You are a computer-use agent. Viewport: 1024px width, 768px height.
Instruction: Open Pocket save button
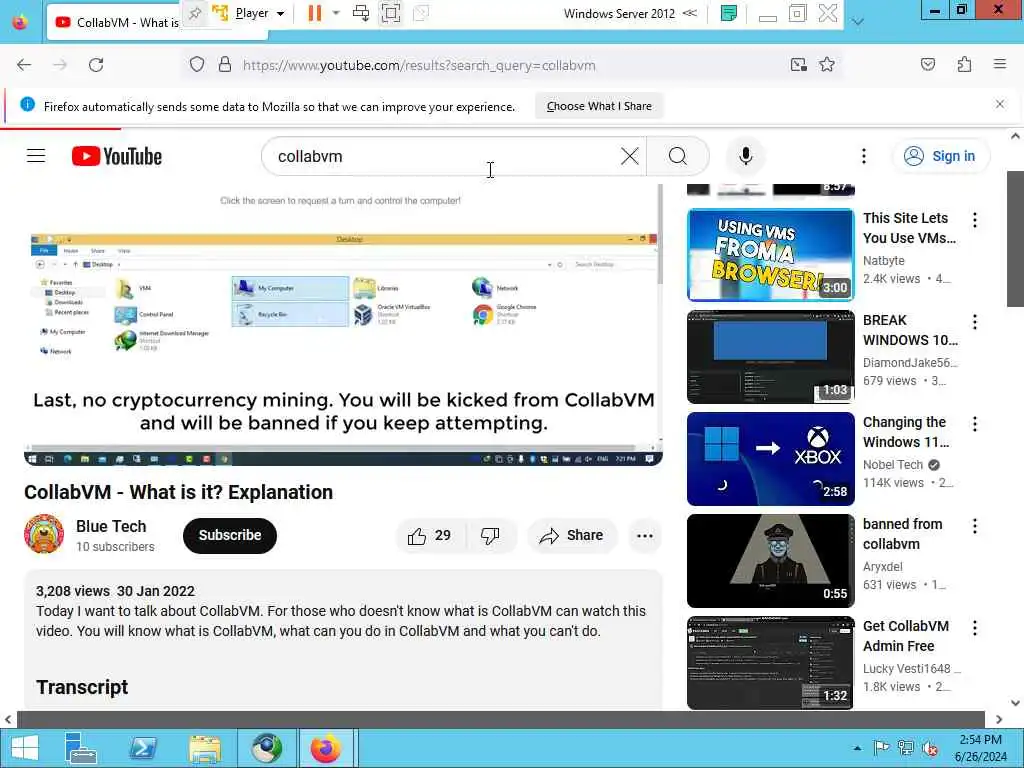coord(928,65)
